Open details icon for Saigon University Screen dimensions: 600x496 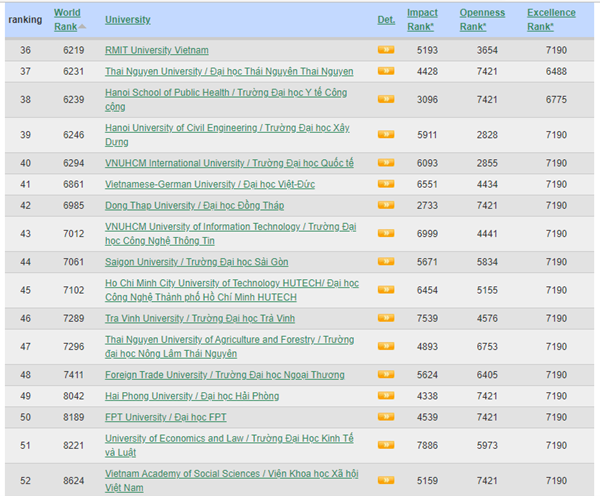tap(386, 261)
